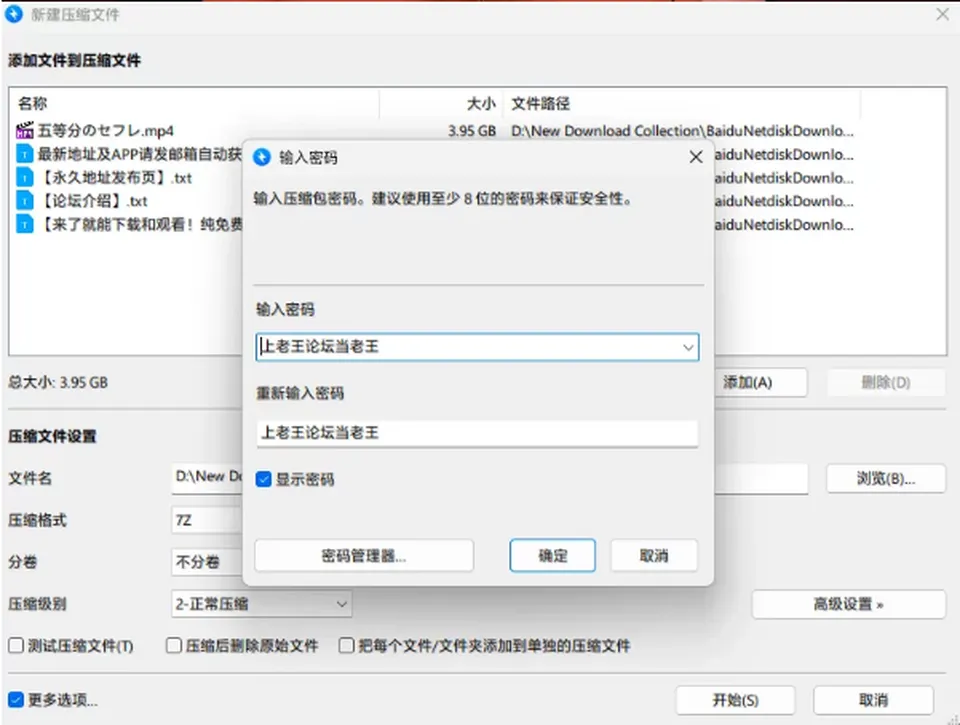
Task: Uncheck the 显示密码 checkbox
Action: tap(263, 479)
